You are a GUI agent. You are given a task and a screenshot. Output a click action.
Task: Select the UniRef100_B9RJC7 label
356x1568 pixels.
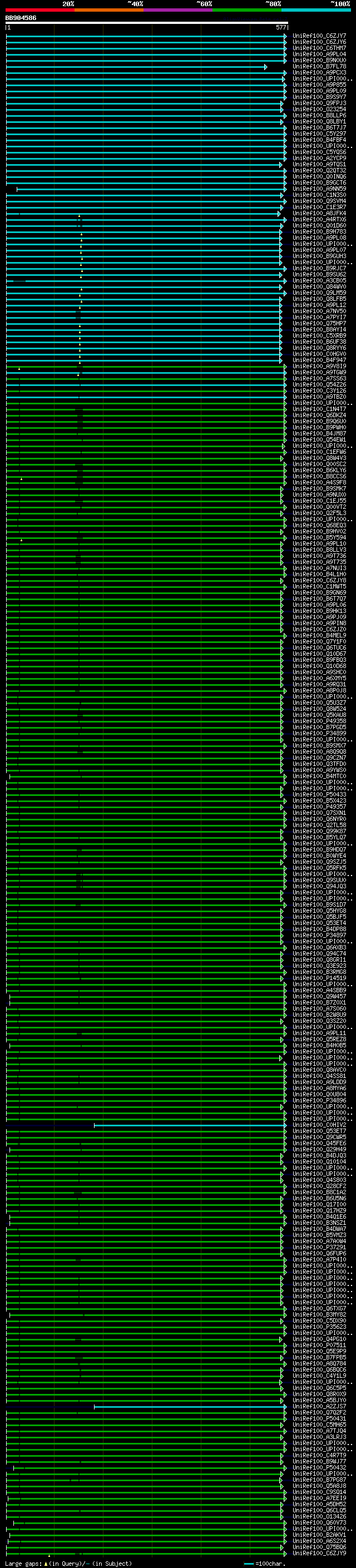(x=319, y=269)
